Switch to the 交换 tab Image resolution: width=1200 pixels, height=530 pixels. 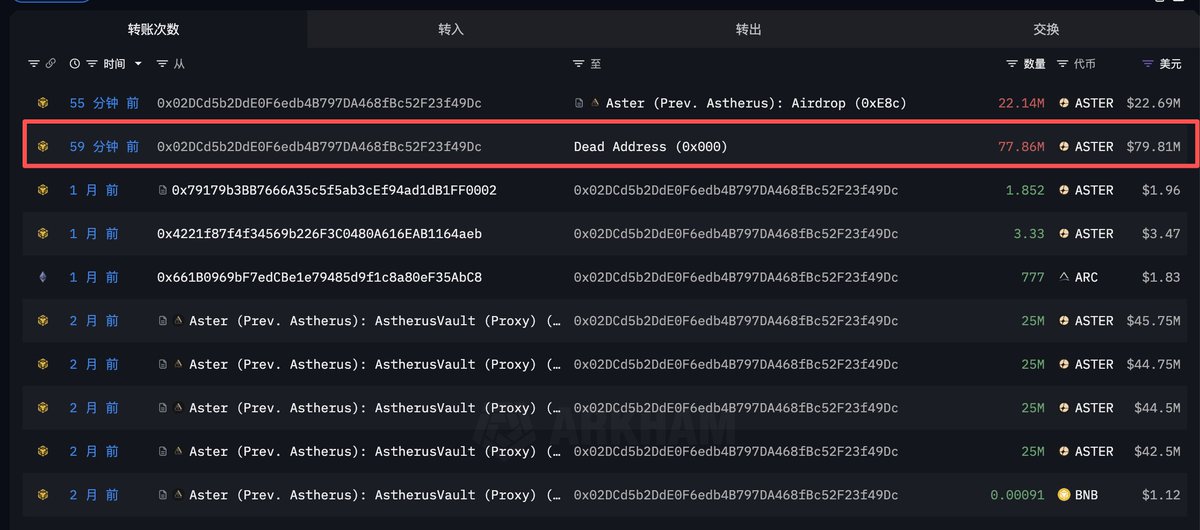pyautogui.click(x=1046, y=30)
